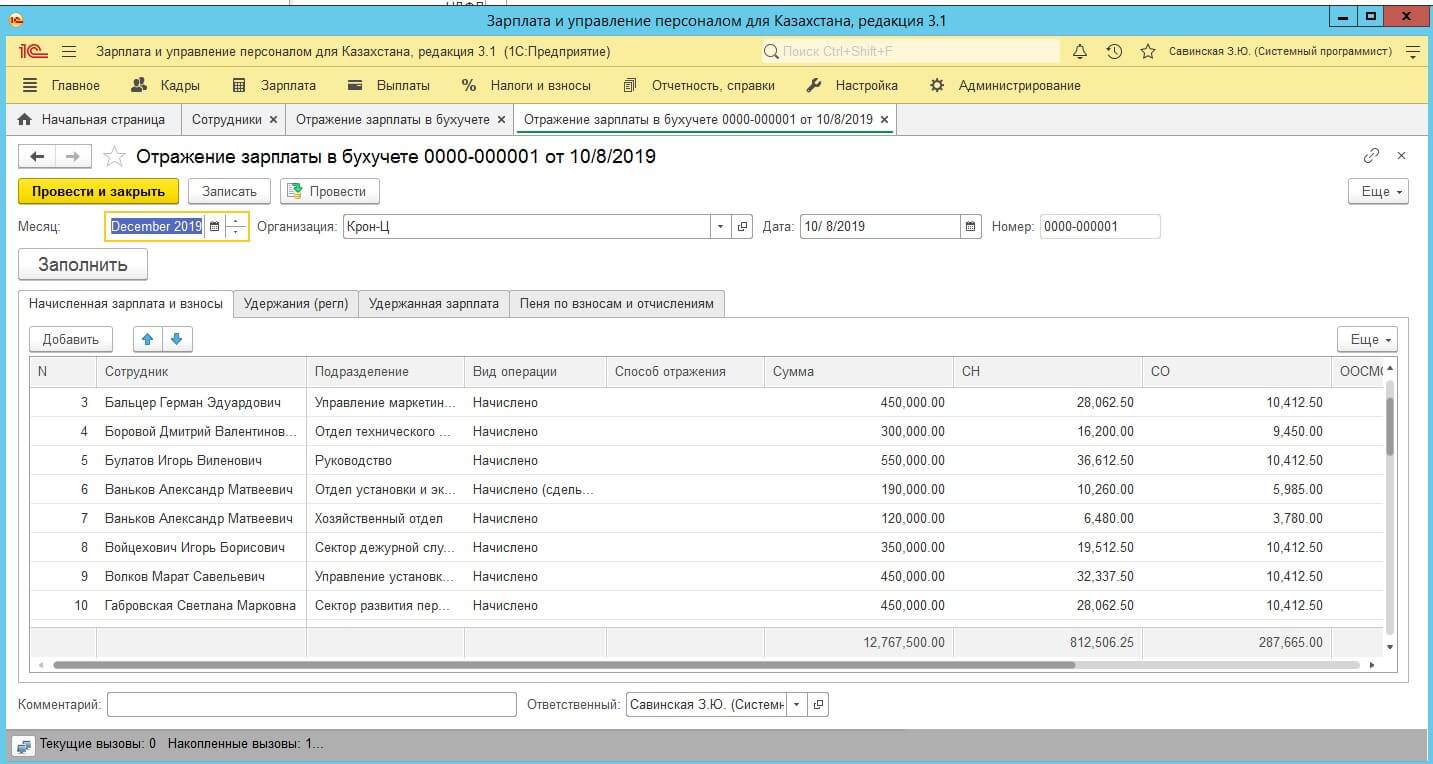Viewport: 1433px width, 764px height.
Task: Sort by the Сотрудник column header
Action: [201, 371]
